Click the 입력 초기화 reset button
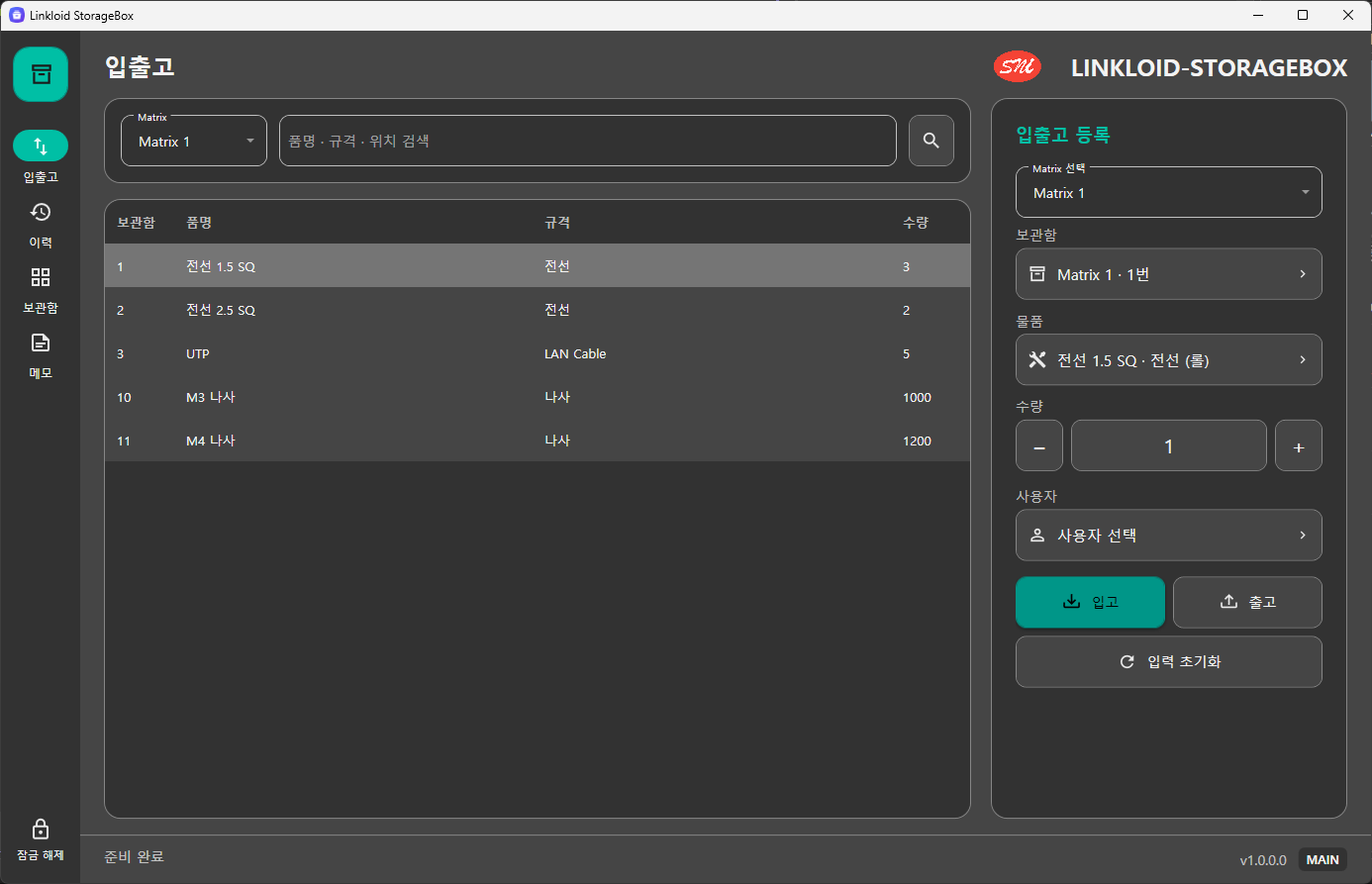The width and height of the screenshot is (1372, 884). tap(1169, 661)
